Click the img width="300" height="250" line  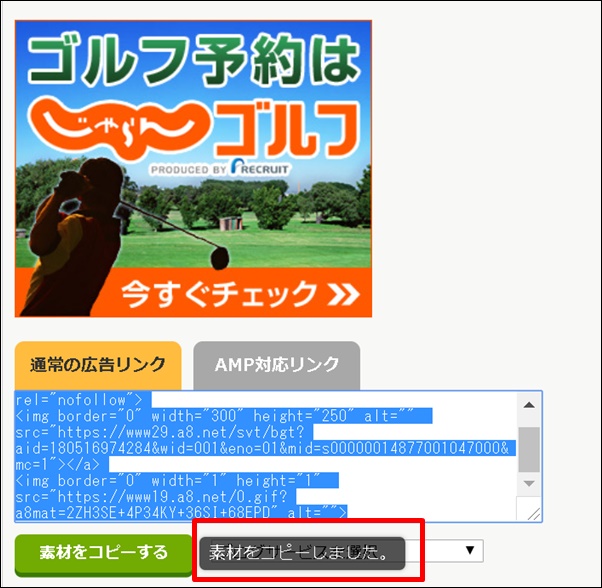tap(214, 416)
